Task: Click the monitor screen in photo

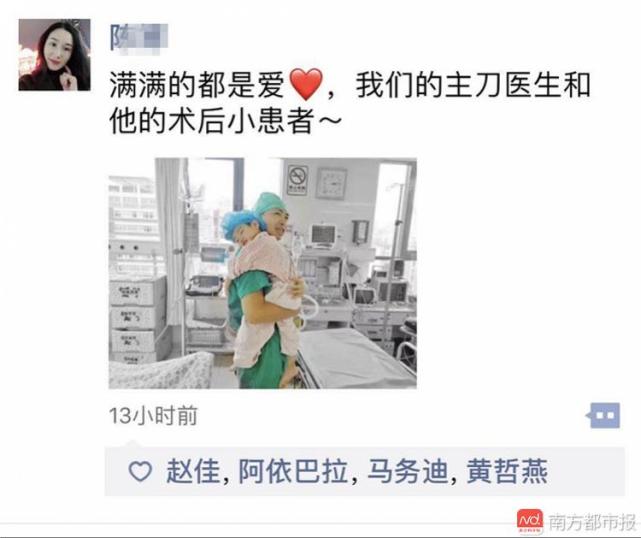Action: [324, 235]
